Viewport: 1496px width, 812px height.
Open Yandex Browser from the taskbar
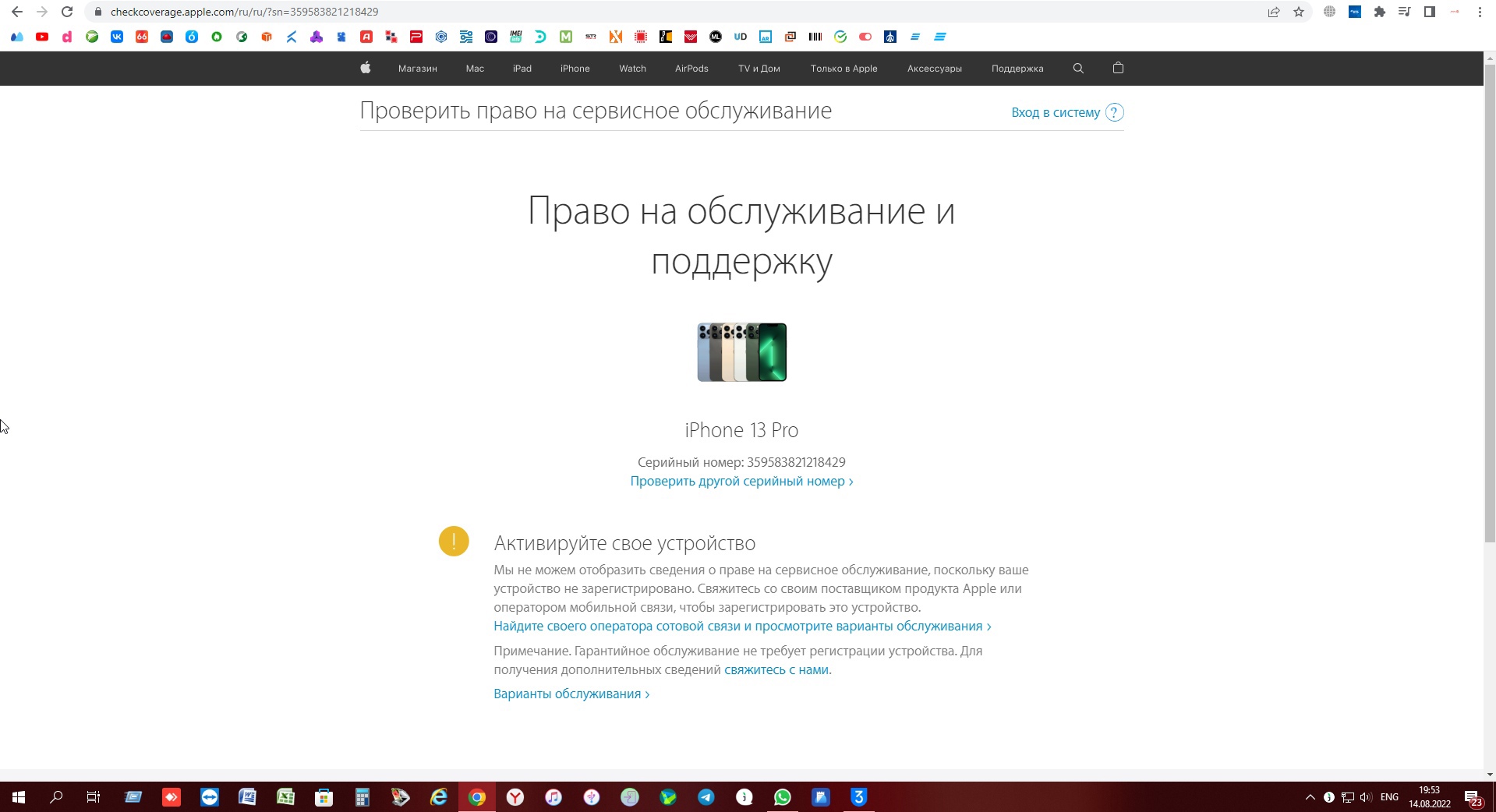(x=515, y=797)
